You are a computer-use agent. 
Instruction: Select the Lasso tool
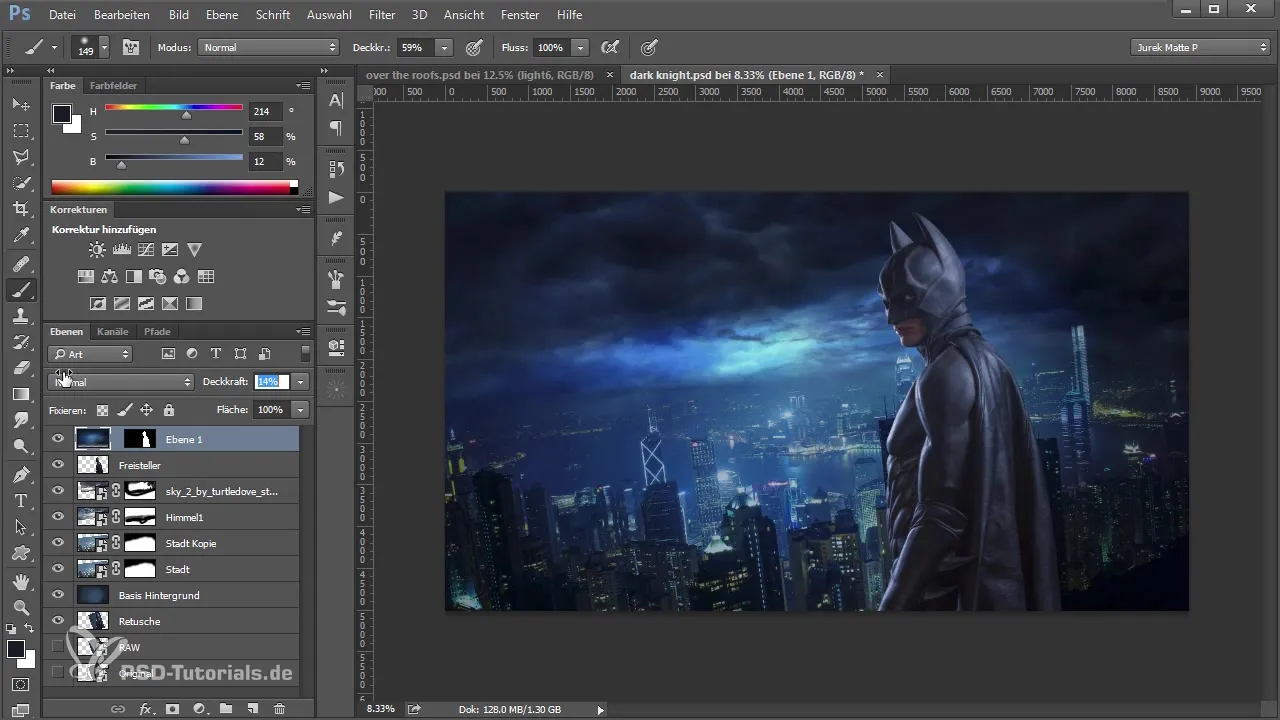point(20,157)
